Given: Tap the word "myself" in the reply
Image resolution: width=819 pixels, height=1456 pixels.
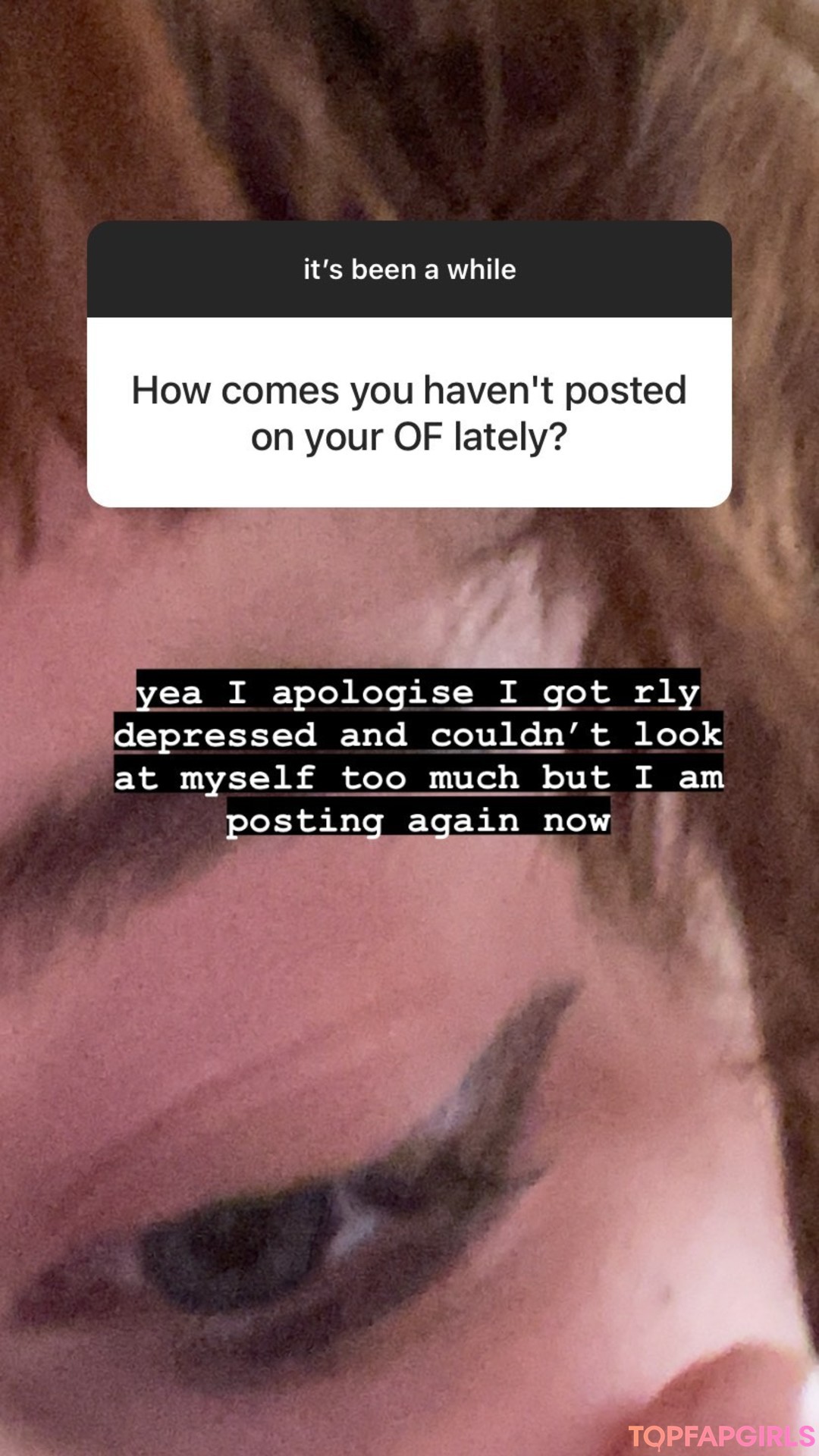Looking at the screenshot, I should 248,777.
